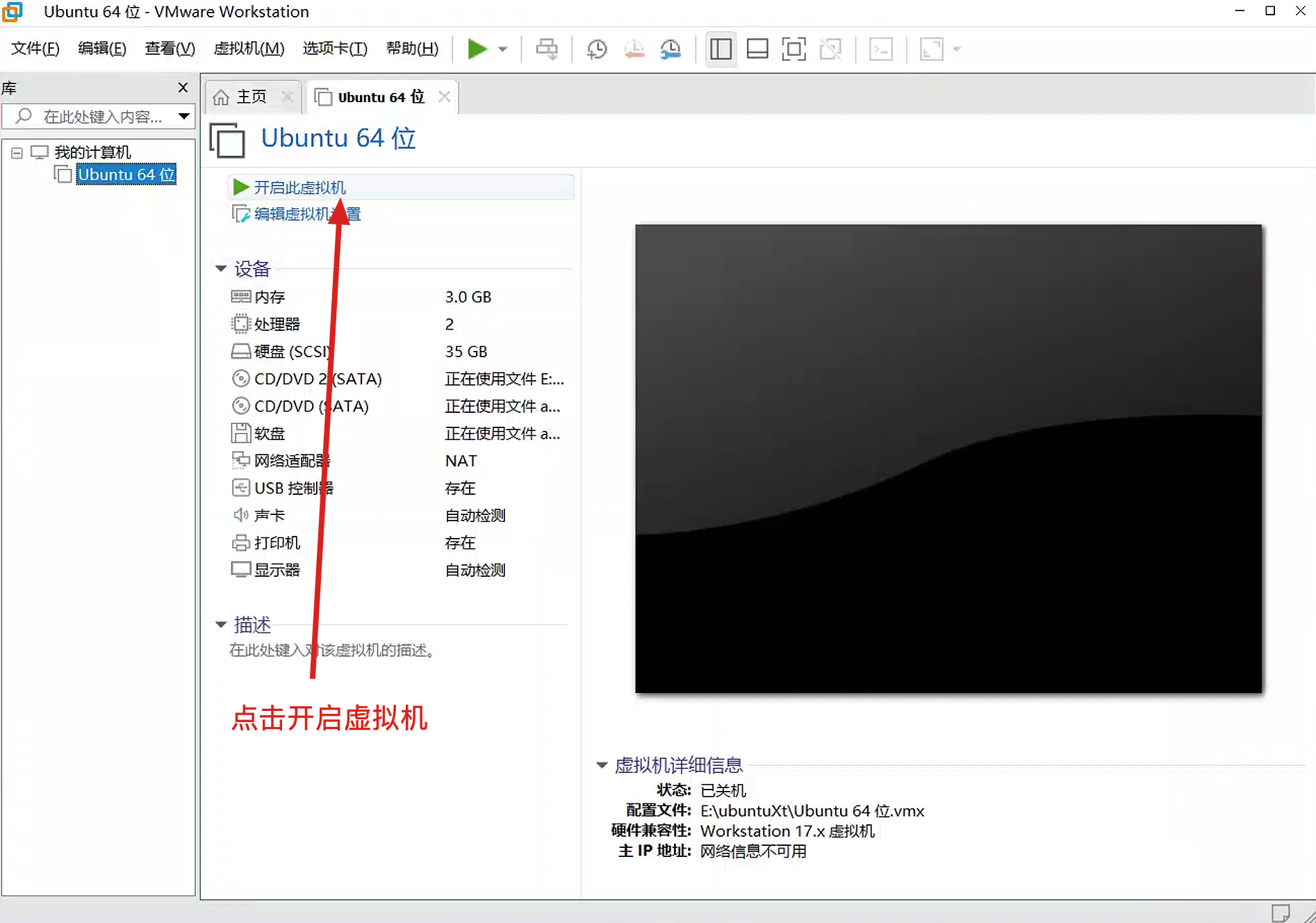Open the 编辑(E) menu

102,48
